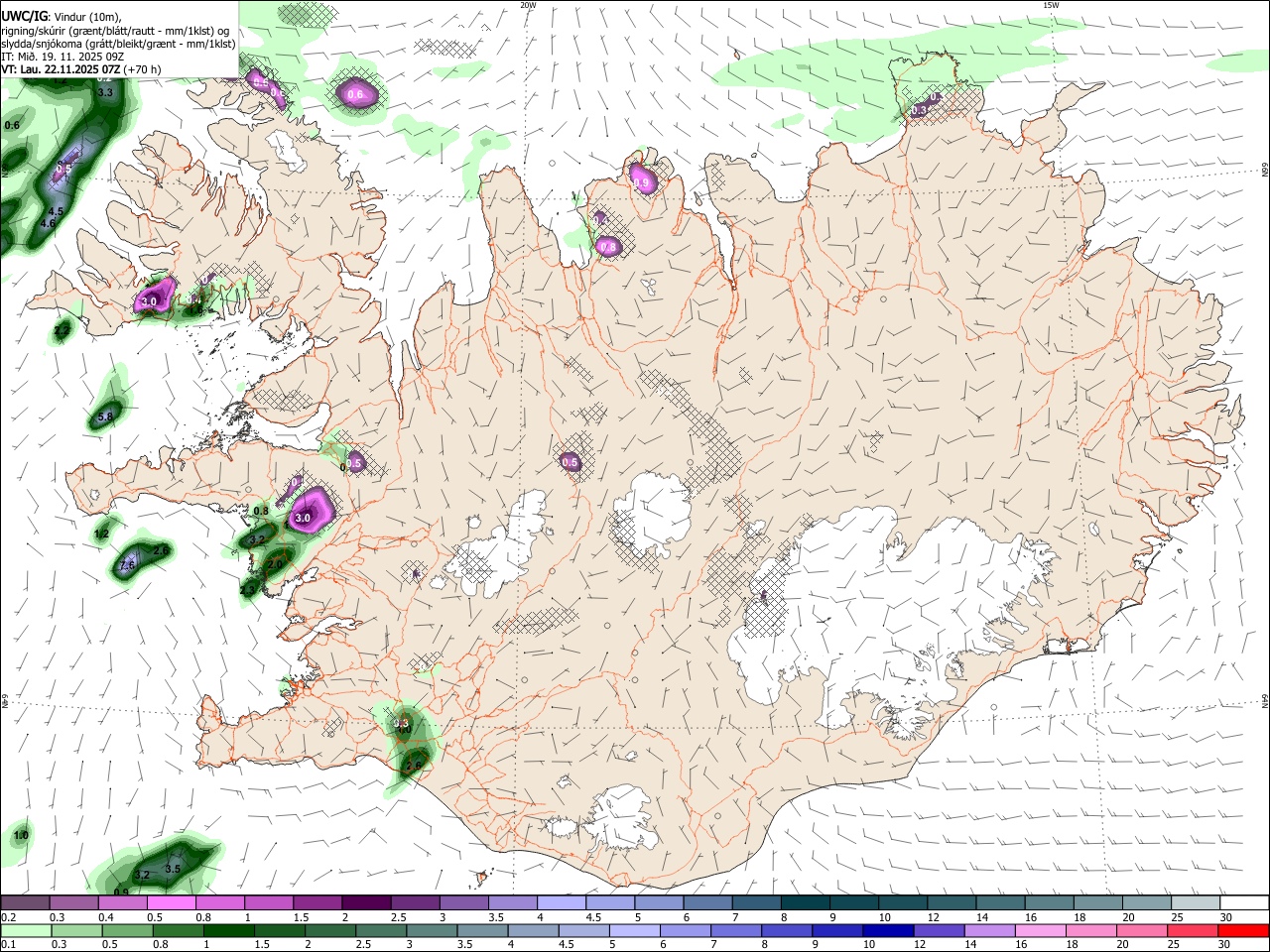
Task: Click the 30 label in the upper legend row
Action: point(1226,917)
